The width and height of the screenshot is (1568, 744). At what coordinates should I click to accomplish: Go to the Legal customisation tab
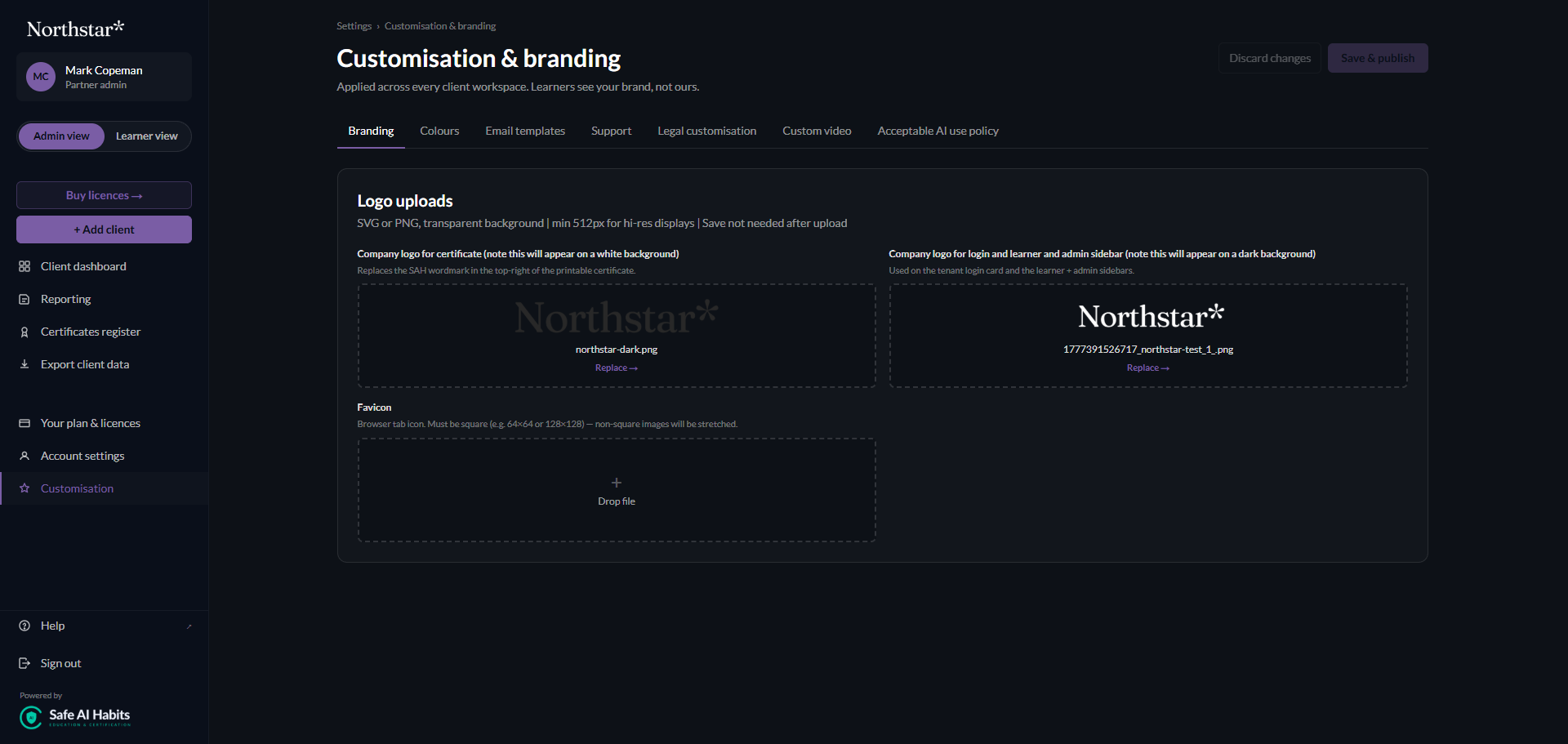point(707,131)
